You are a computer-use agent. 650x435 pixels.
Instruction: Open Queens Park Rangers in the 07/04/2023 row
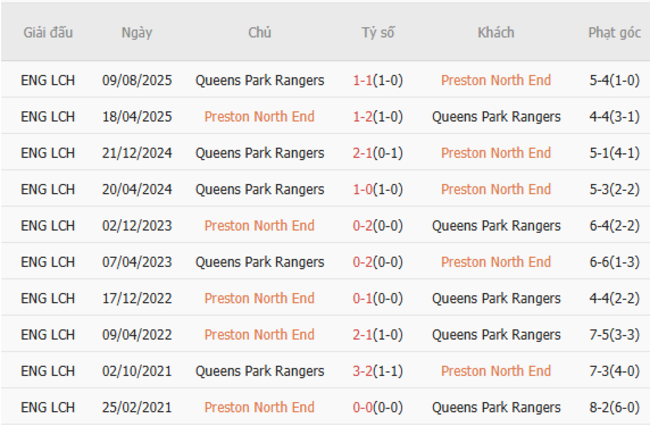pos(260,262)
